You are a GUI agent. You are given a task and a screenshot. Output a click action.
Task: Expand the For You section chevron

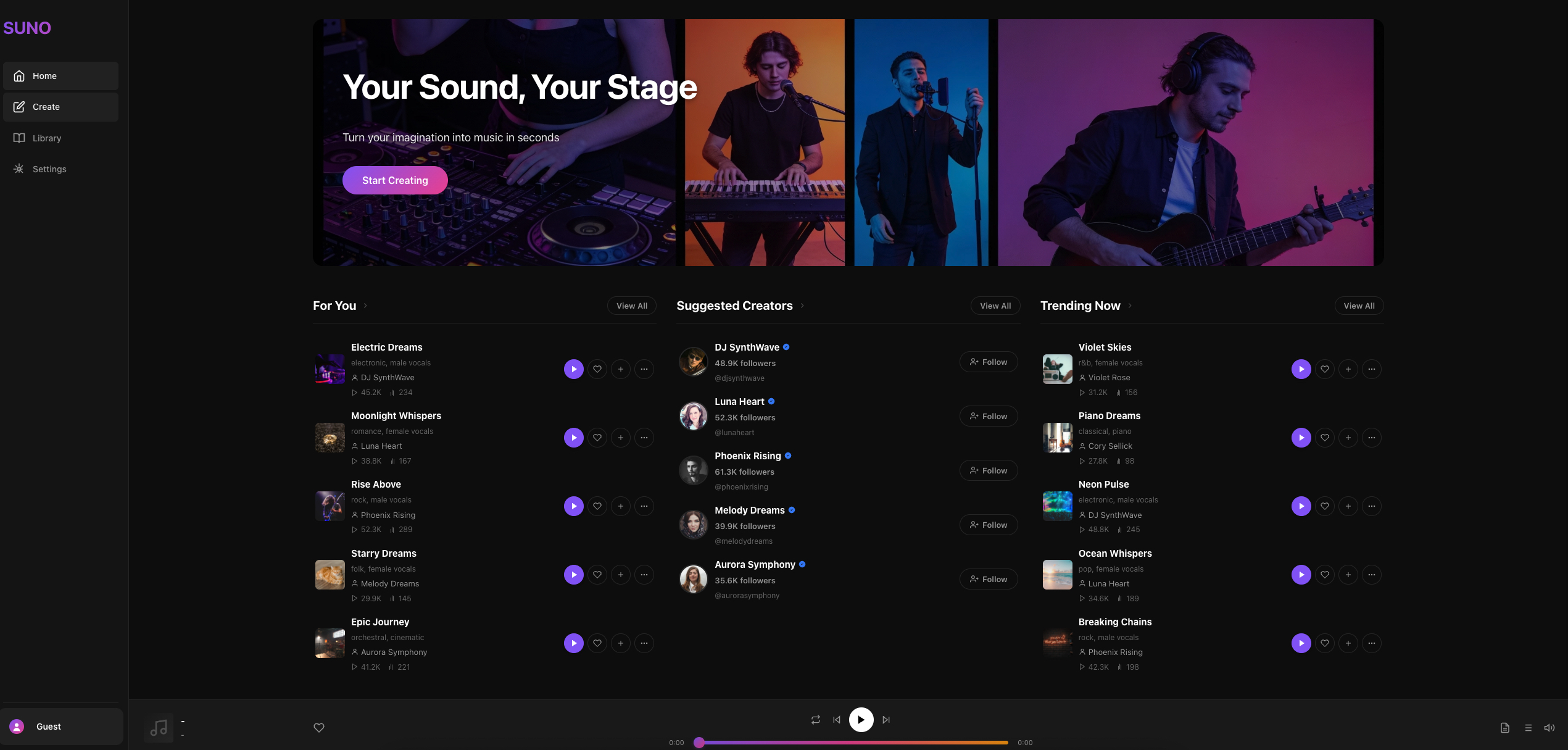365,306
